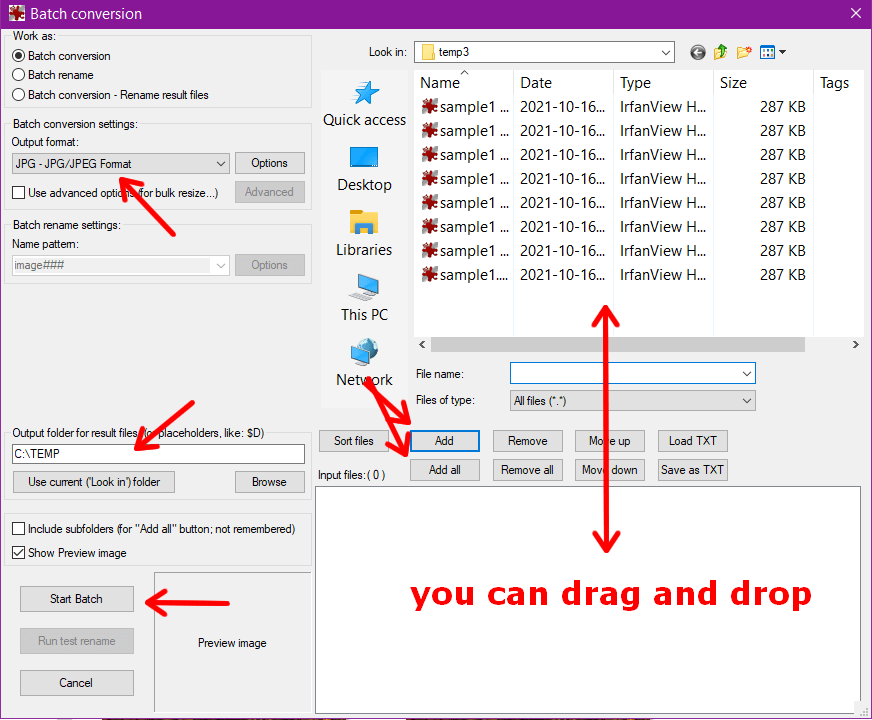Create a new folder icon

tap(744, 52)
